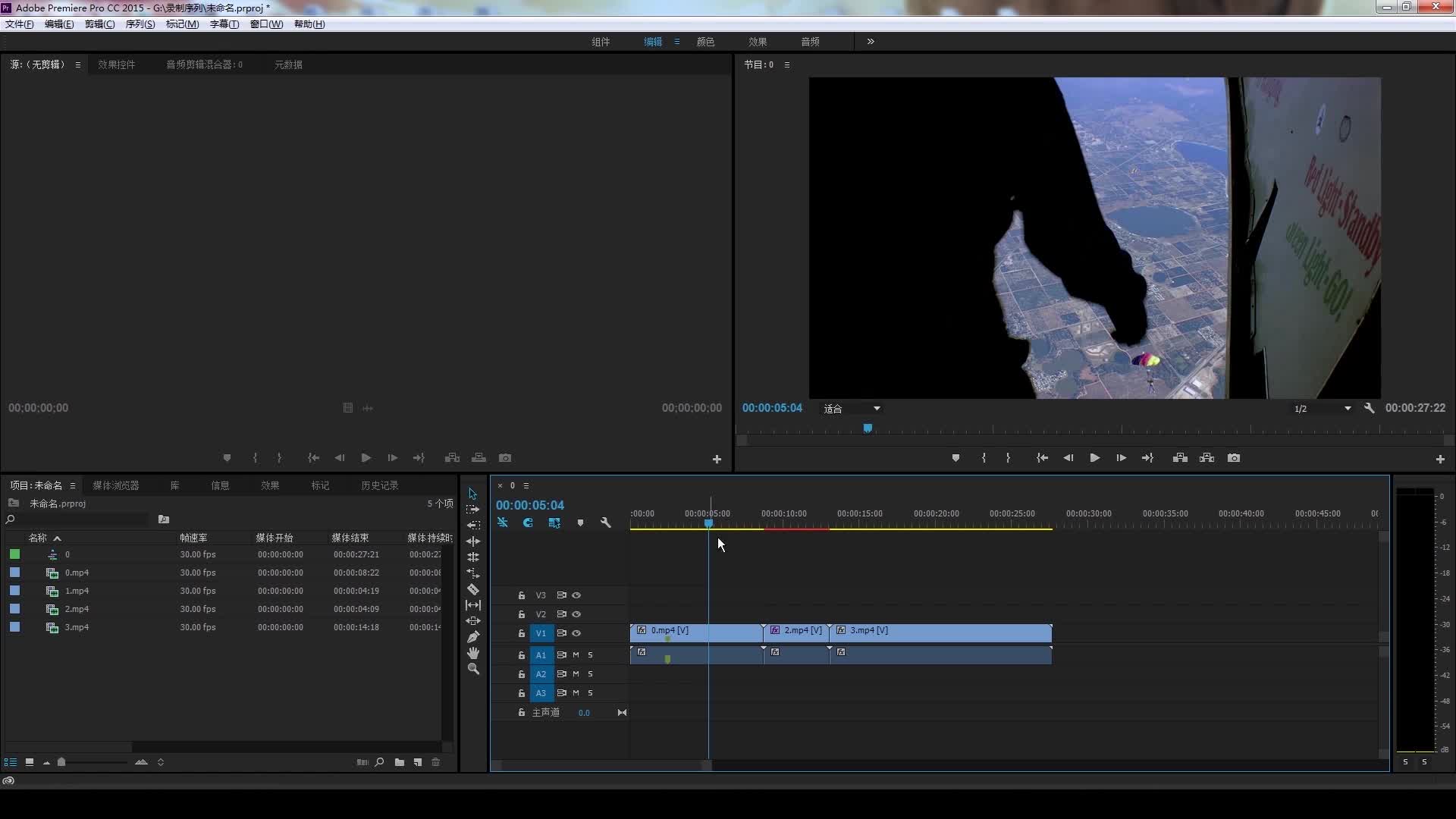Toggle linked selection in timeline

coord(554,522)
